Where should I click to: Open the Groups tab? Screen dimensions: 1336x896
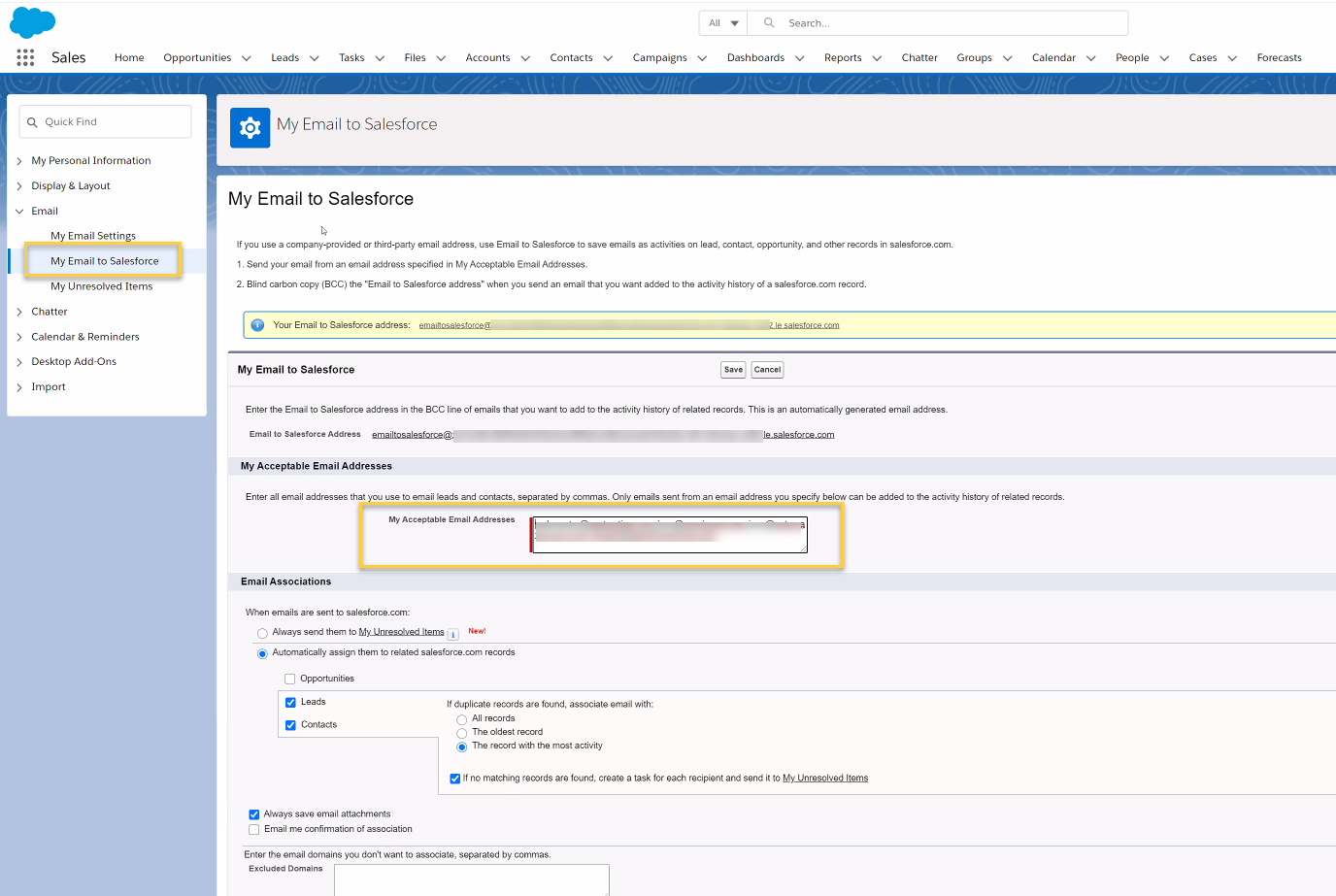(974, 58)
